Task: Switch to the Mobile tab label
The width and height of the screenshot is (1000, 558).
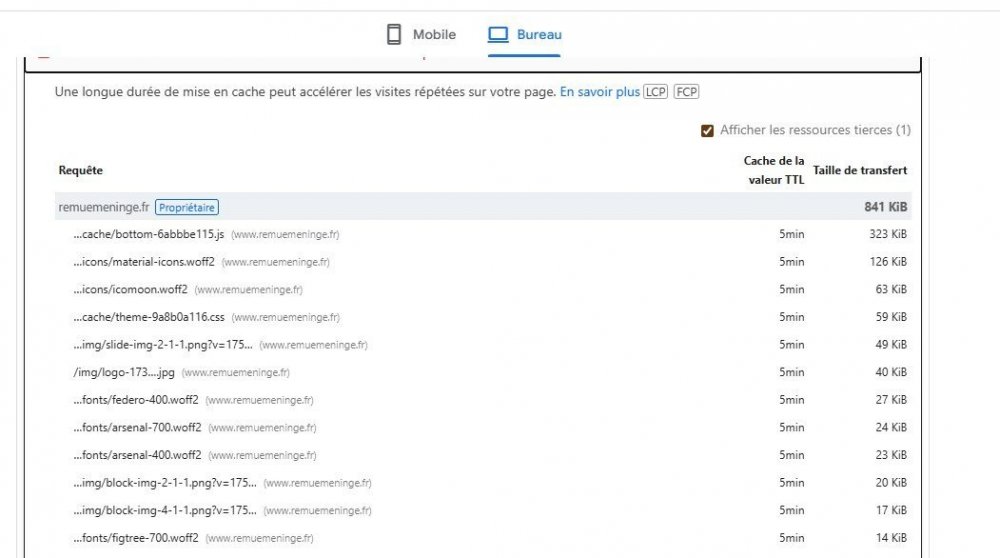Action: coord(434,35)
